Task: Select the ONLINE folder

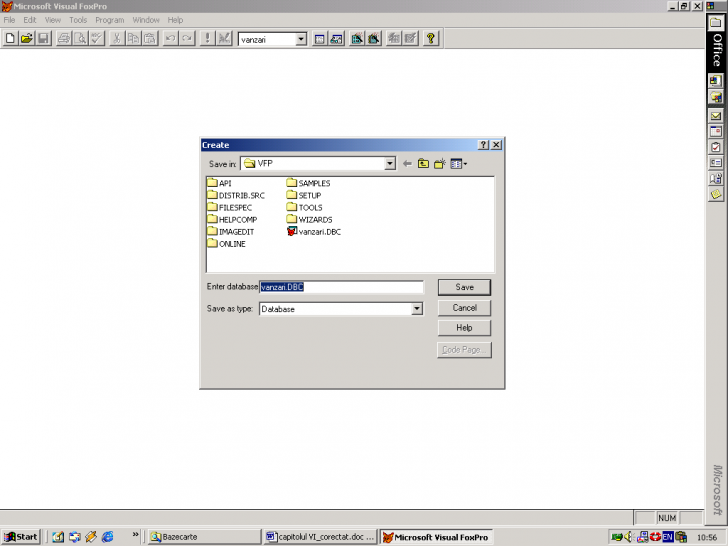Action: (x=227, y=243)
